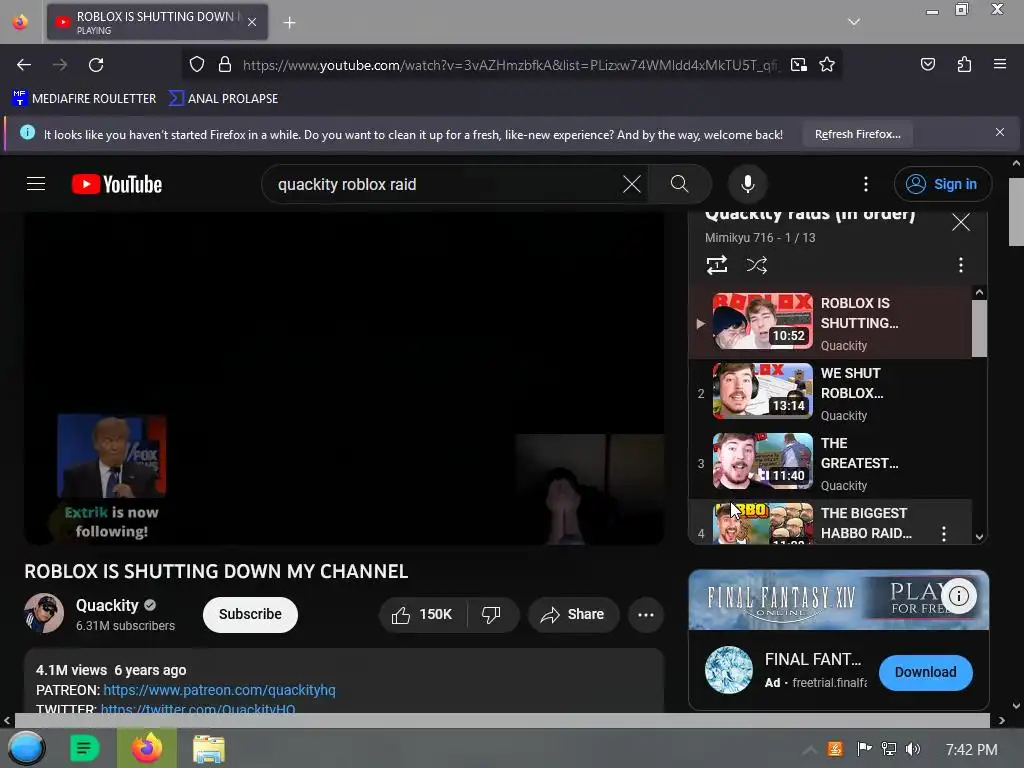Play THE GREATEST playlist video
Viewport: 1024px width, 768px height.
click(x=830, y=462)
